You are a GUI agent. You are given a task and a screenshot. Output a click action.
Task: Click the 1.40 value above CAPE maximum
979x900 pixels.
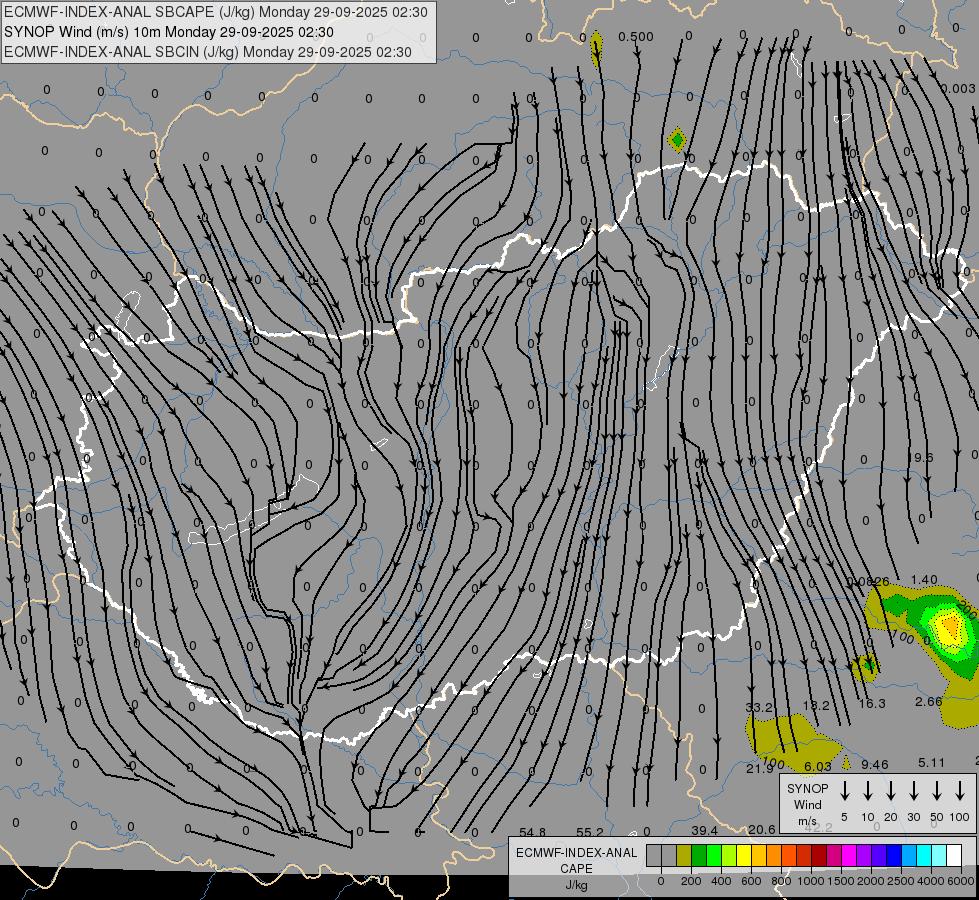[x=924, y=580]
